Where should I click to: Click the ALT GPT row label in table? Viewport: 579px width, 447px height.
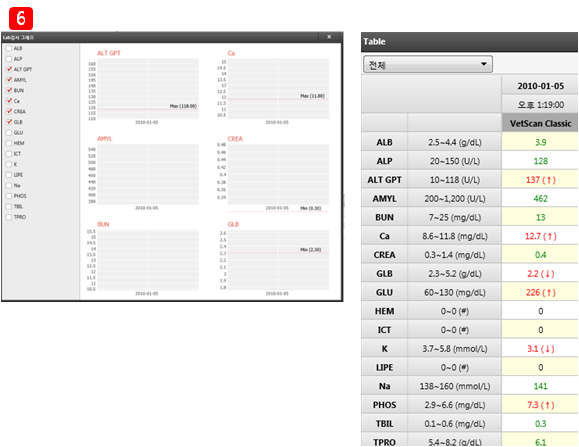click(x=384, y=180)
